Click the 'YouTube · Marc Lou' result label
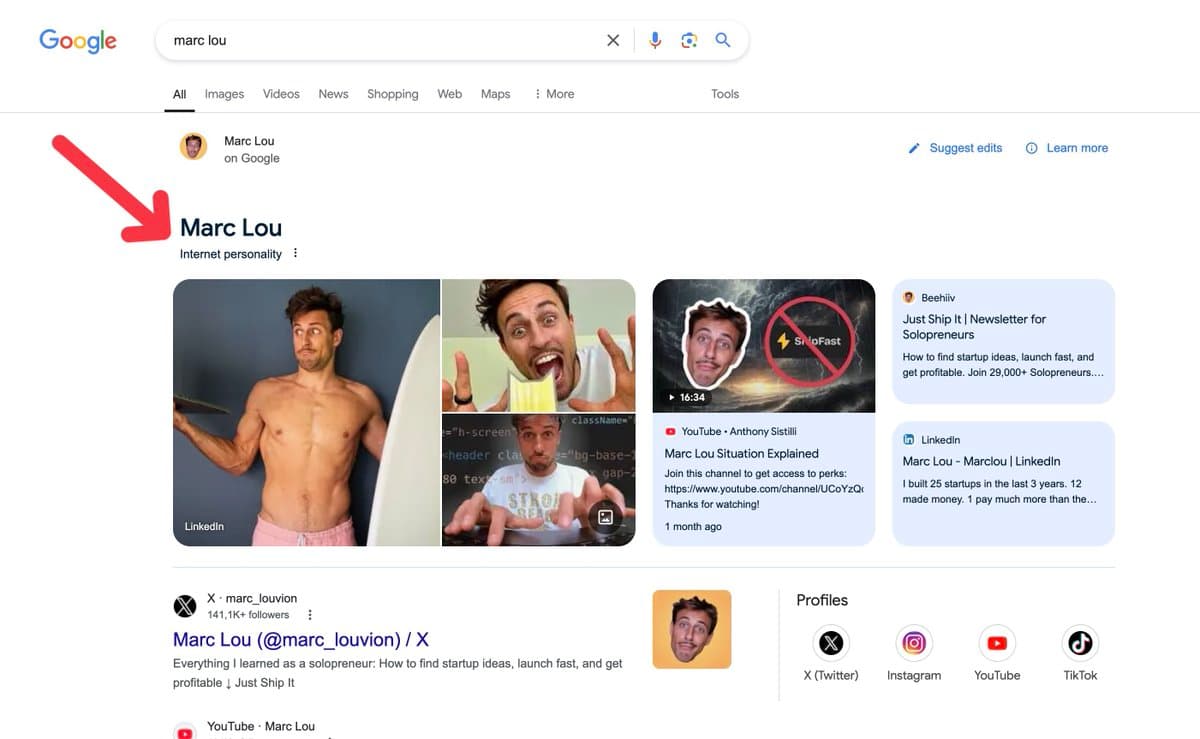The height and width of the screenshot is (739, 1200). [261, 726]
